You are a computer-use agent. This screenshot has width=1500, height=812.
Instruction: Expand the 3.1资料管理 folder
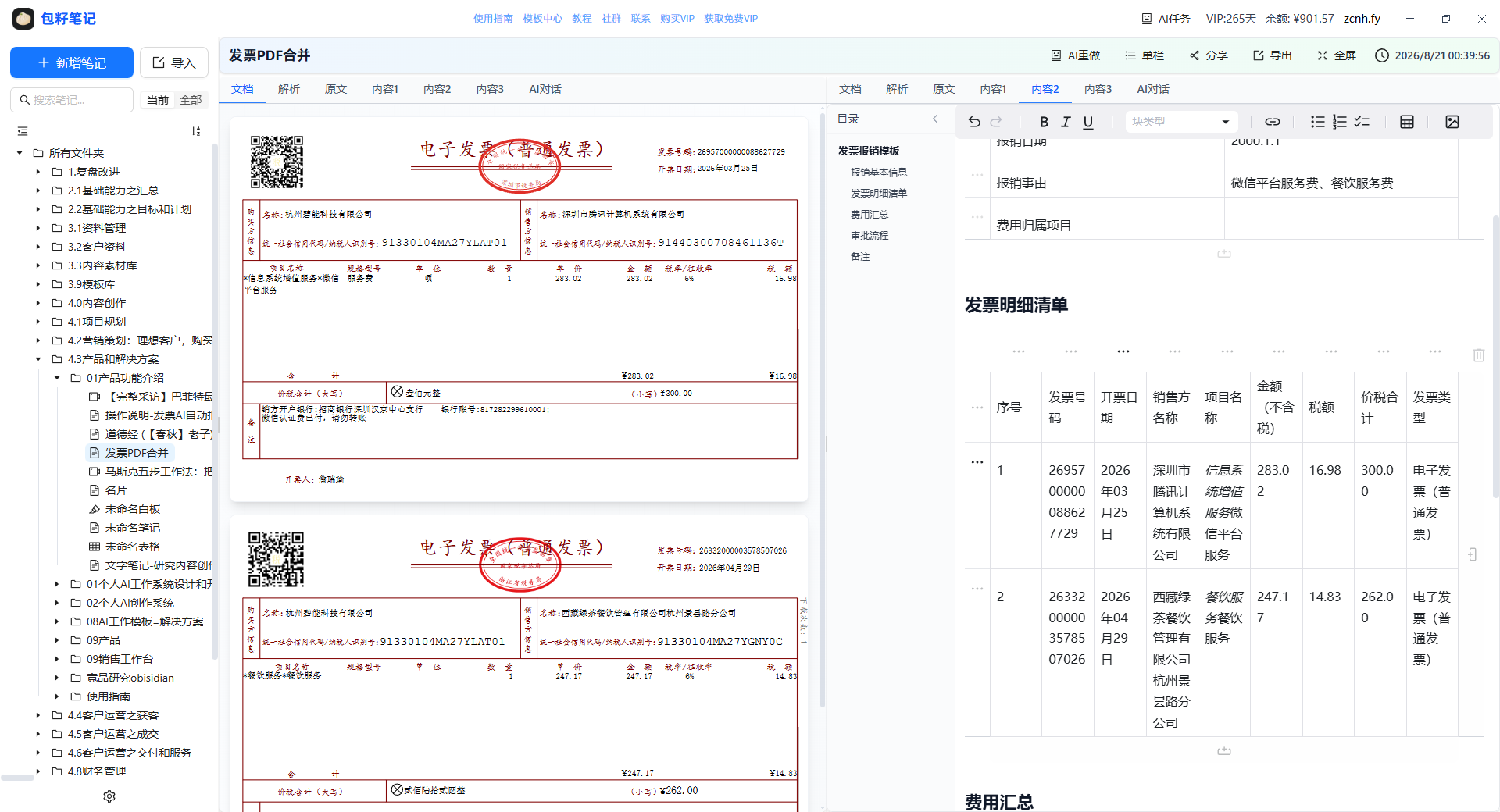pyautogui.click(x=38, y=228)
